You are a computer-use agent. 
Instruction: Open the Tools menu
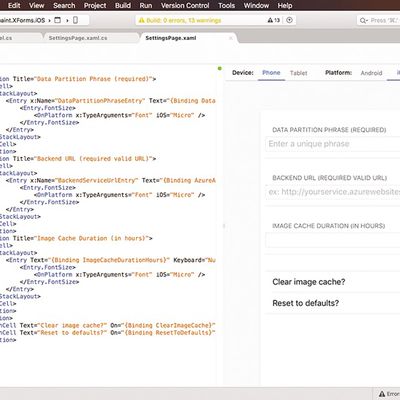coord(226,5)
